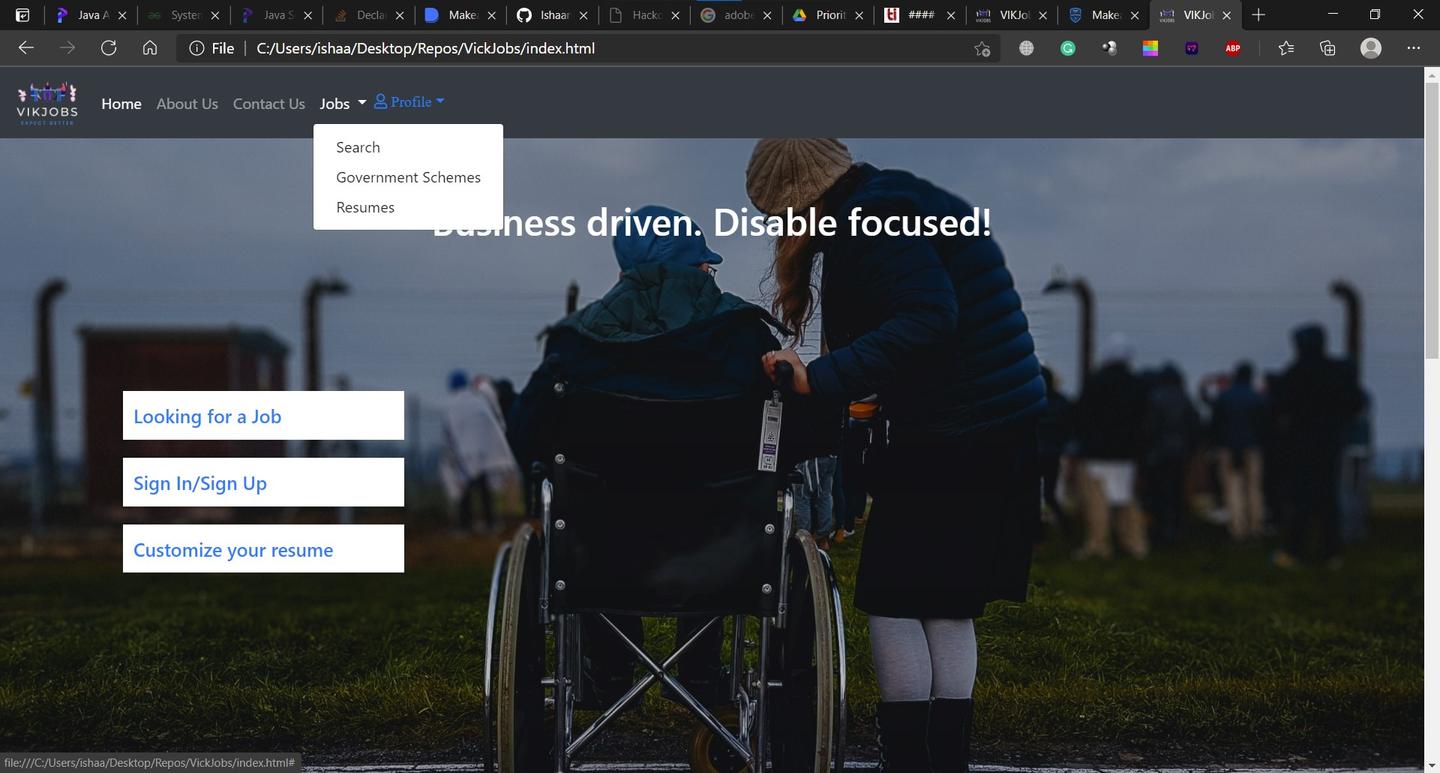Click the scrollbar down arrow
This screenshot has width=1440, height=773.
1431,765
